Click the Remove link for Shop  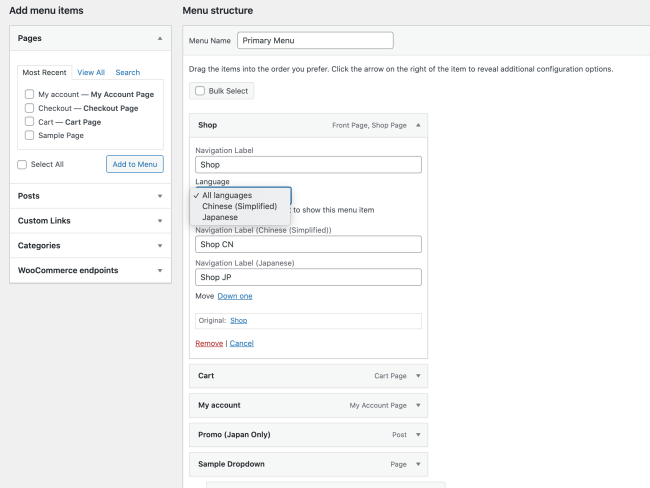(x=209, y=343)
